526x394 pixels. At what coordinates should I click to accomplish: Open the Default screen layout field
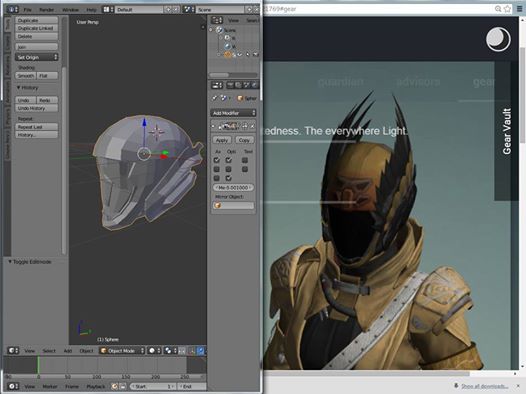pyautogui.click(x=139, y=9)
